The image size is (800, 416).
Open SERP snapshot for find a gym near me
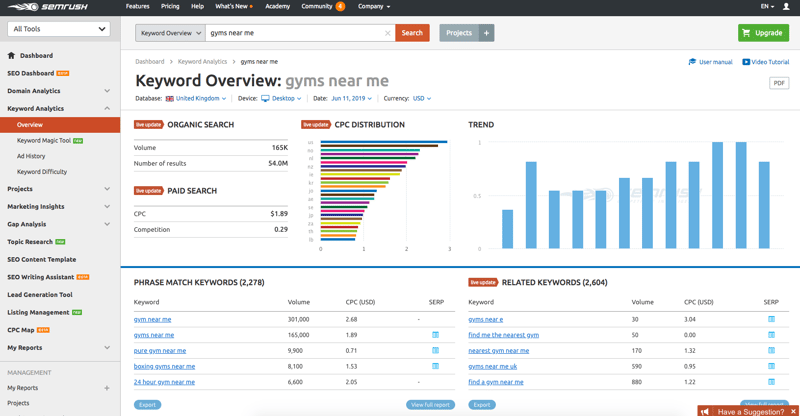coord(771,382)
